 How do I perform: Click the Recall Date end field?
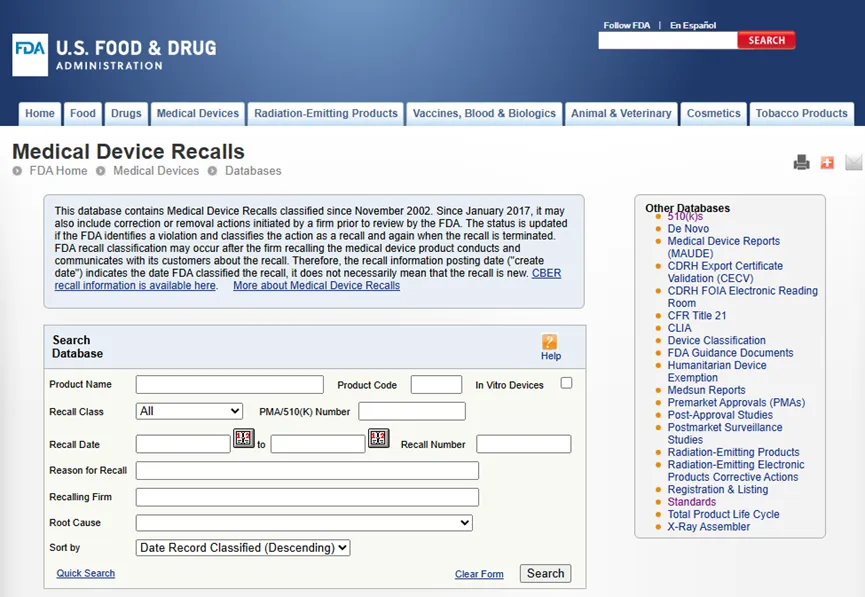[318, 444]
